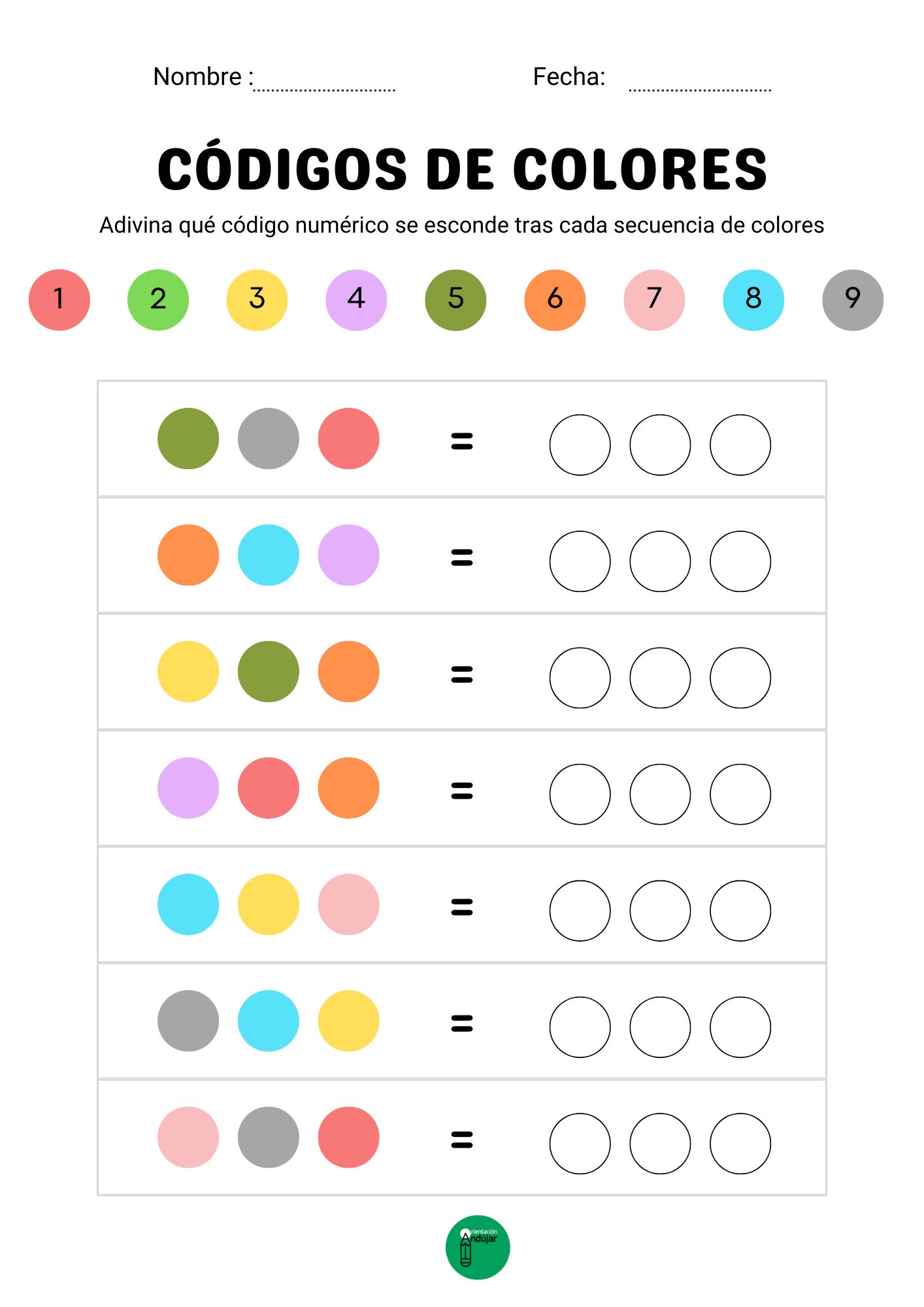Click middle empty answer circle in row three

(660, 678)
